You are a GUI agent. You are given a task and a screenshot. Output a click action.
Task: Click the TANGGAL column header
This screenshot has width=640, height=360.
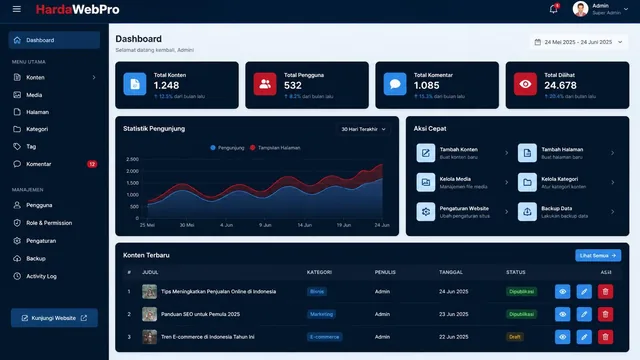(x=451, y=272)
